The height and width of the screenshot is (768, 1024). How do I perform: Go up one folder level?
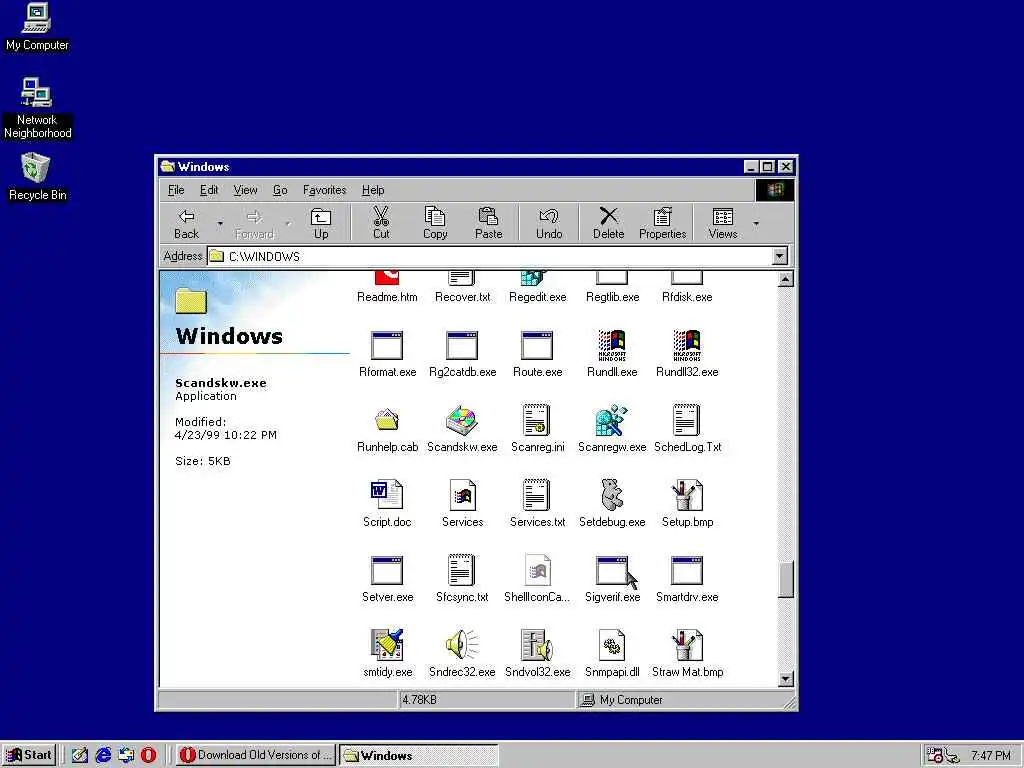tap(321, 223)
